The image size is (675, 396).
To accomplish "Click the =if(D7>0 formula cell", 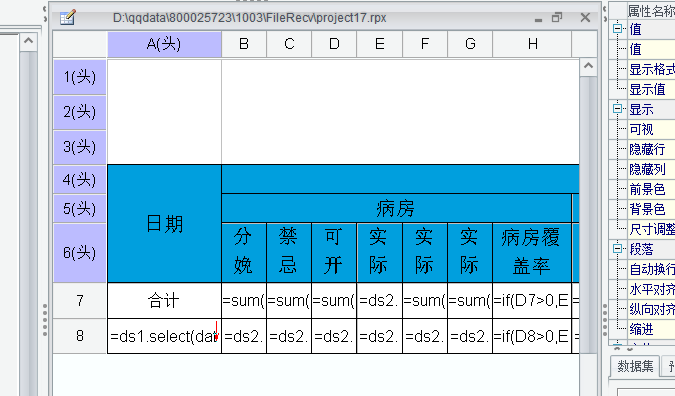I will pos(532,300).
